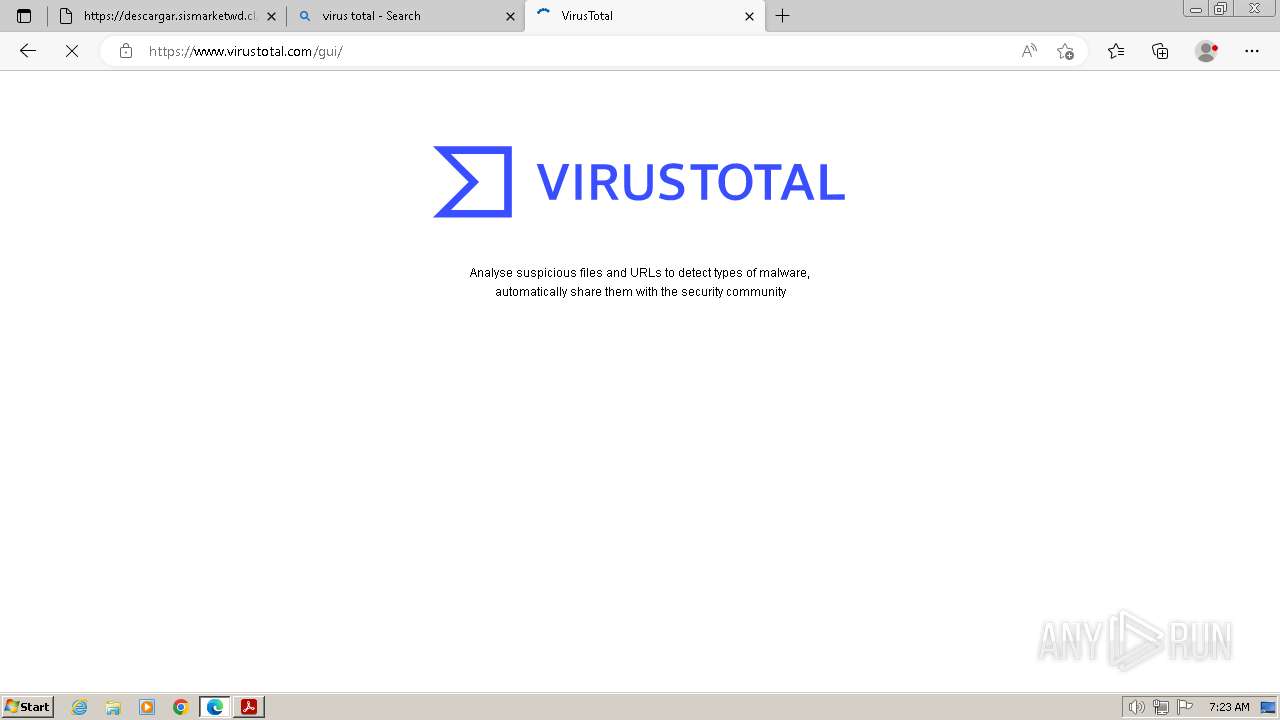Open the tab actions menu
The height and width of the screenshot is (720, 1280).
coord(24,16)
